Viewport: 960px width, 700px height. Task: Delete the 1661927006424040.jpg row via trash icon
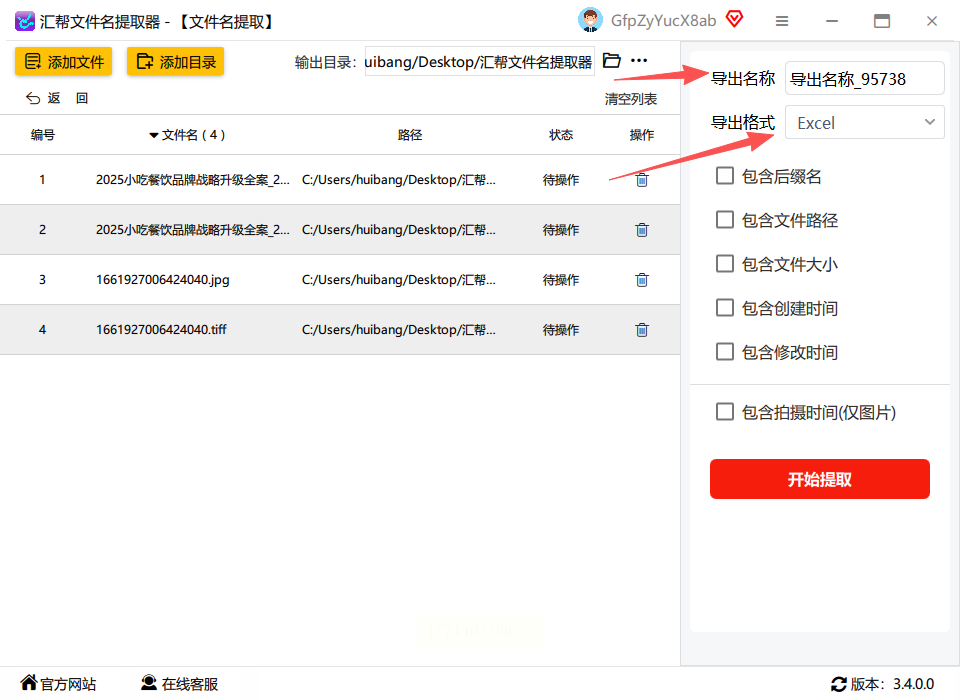(x=642, y=280)
